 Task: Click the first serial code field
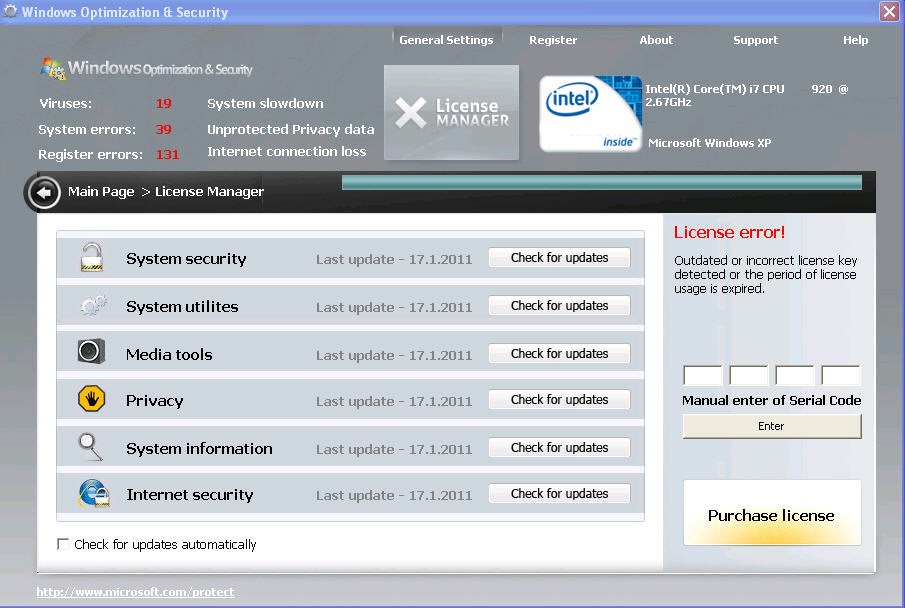(x=702, y=375)
